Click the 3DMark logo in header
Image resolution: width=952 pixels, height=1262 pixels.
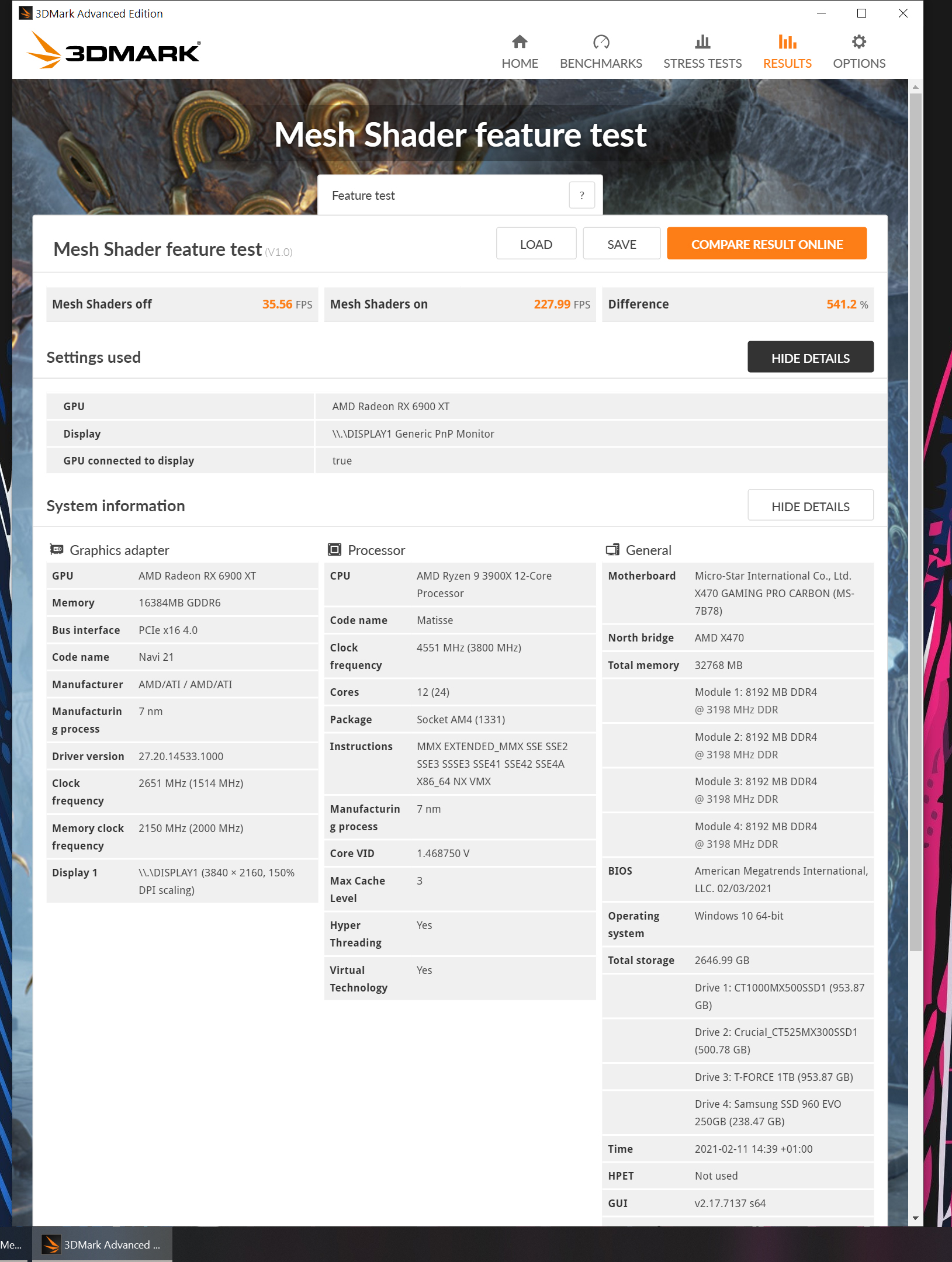point(114,51)
